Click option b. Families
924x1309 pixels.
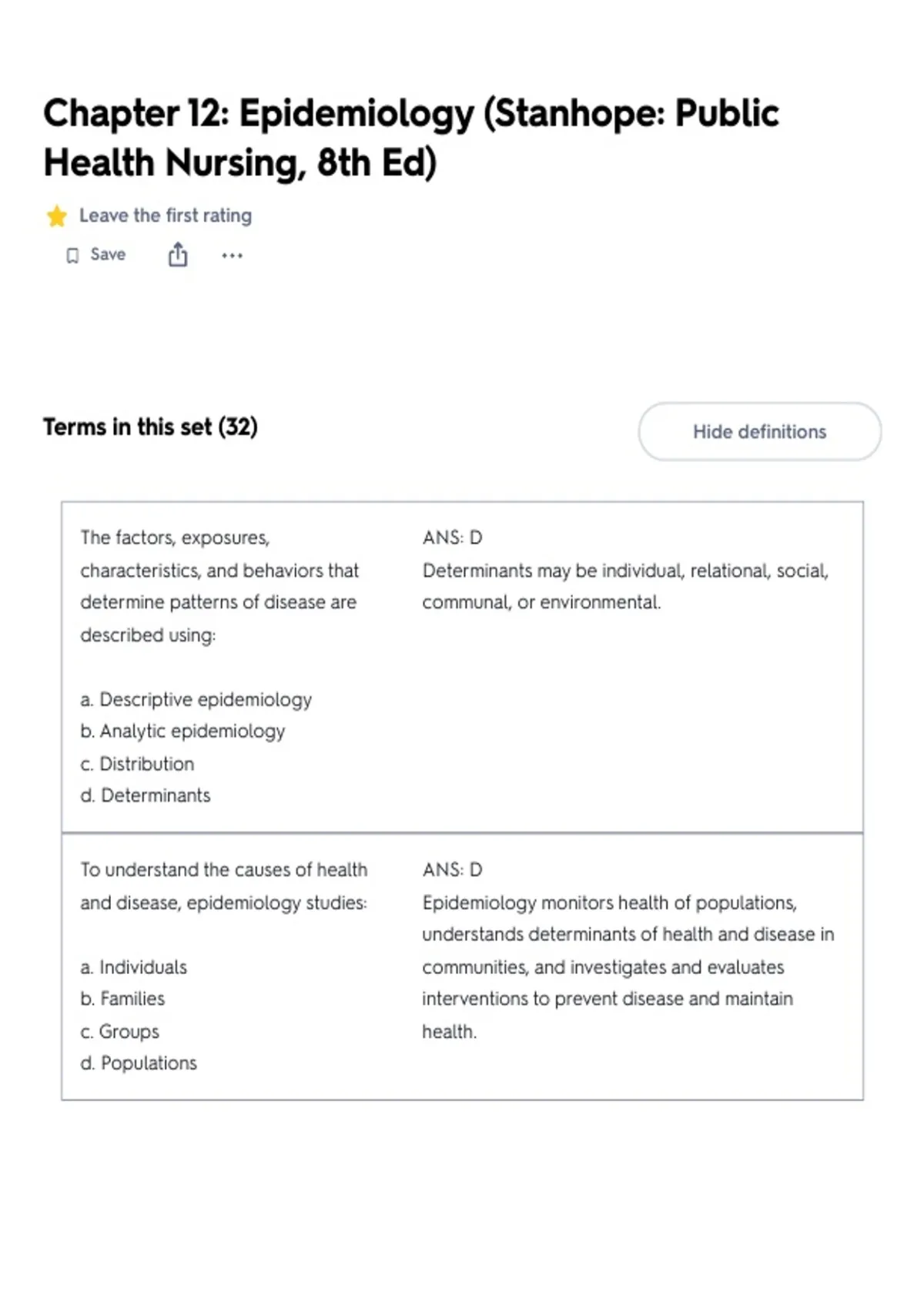(122, 999)
